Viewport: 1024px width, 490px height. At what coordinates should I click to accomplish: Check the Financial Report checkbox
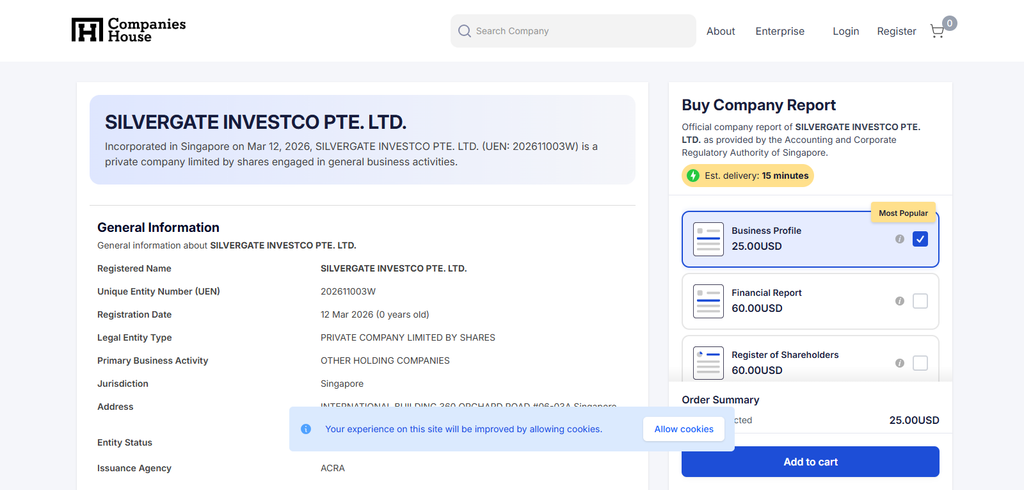pos(920,301)
